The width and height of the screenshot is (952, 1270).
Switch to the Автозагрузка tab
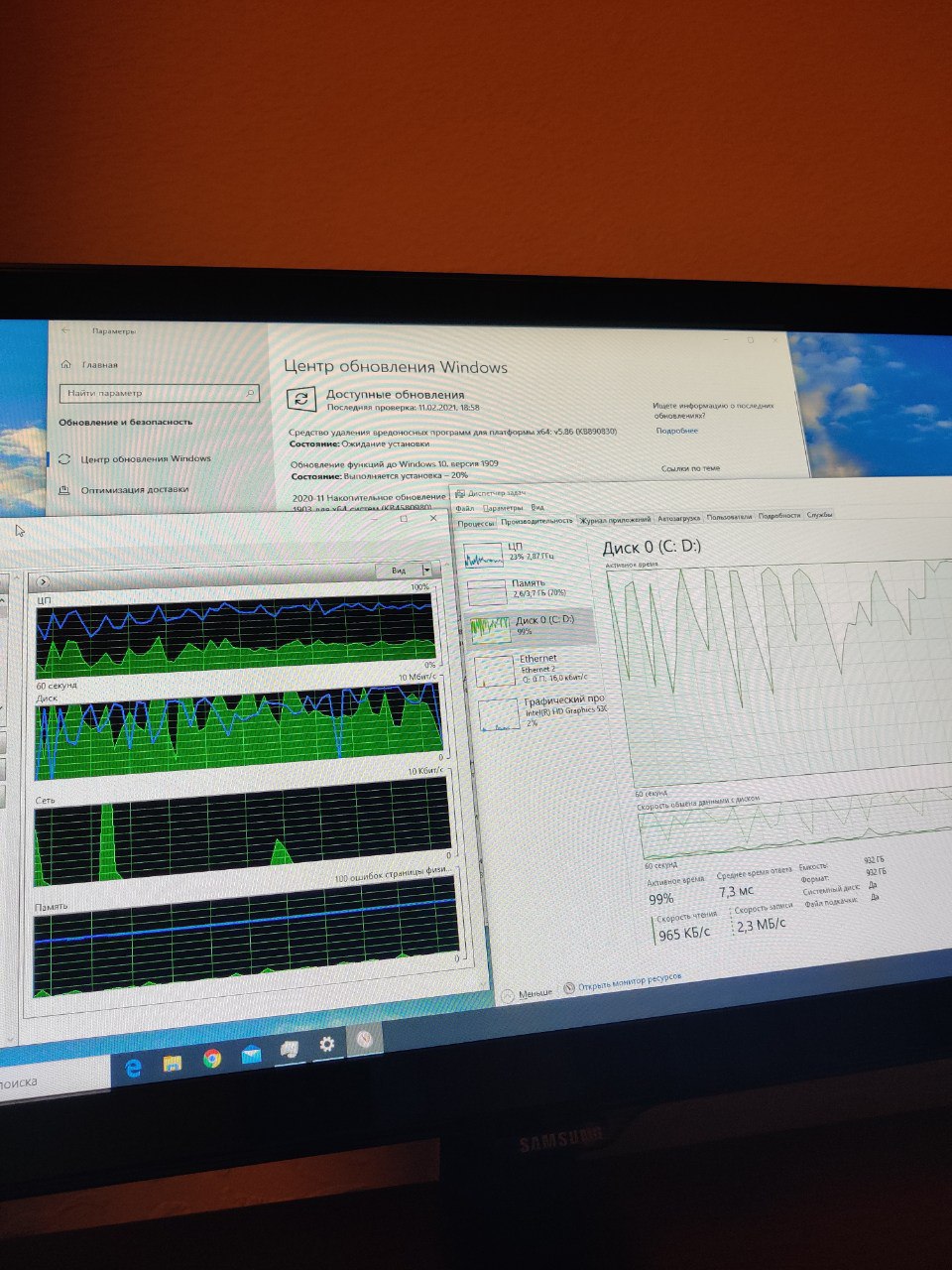(679, 518)
